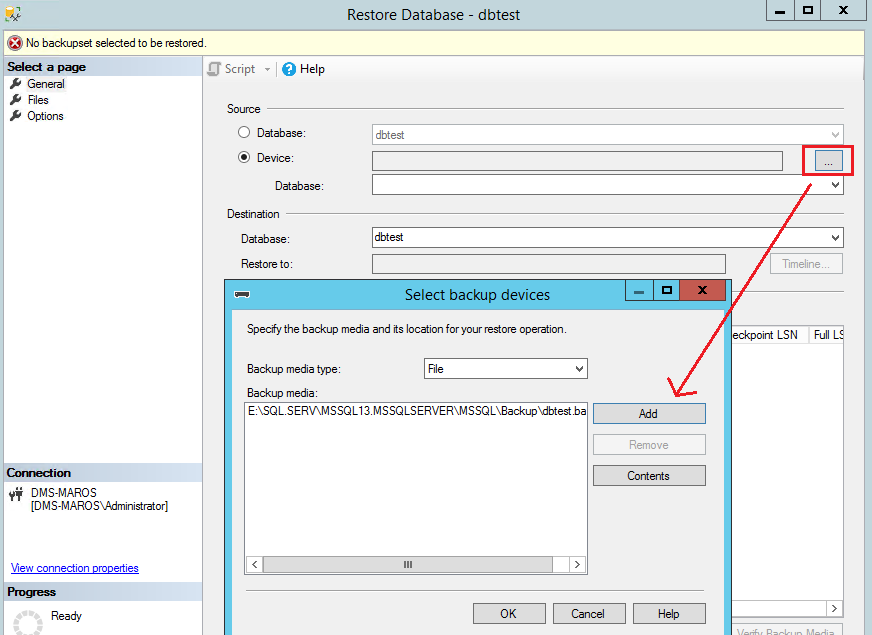Screen dimensions: 872x635
Task: Click Add to add backup media
Action: [x=648, y=414]
